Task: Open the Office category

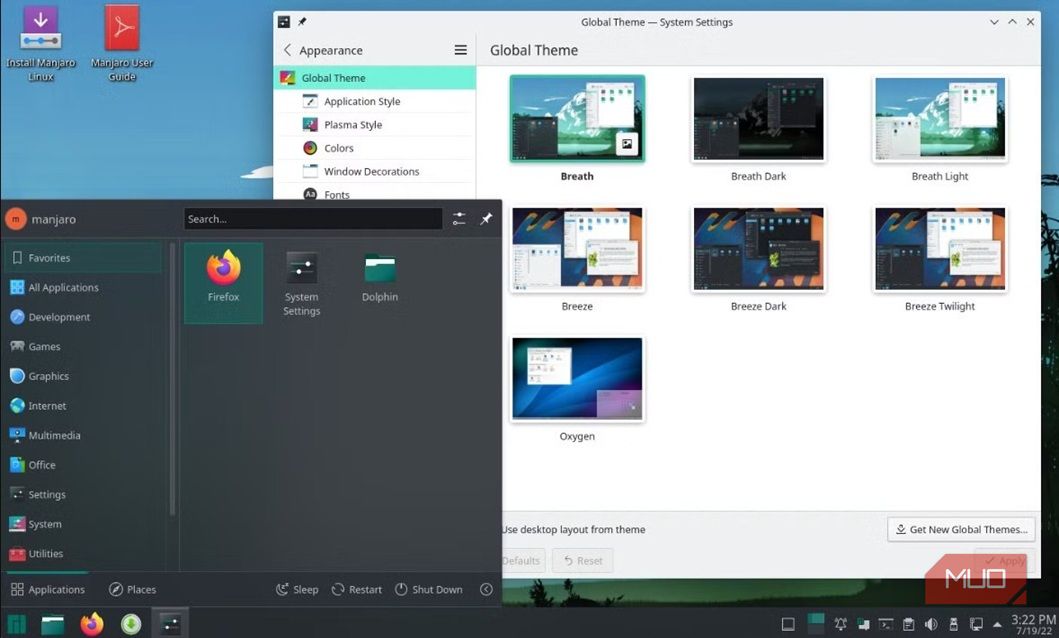Action: (84, 464)
